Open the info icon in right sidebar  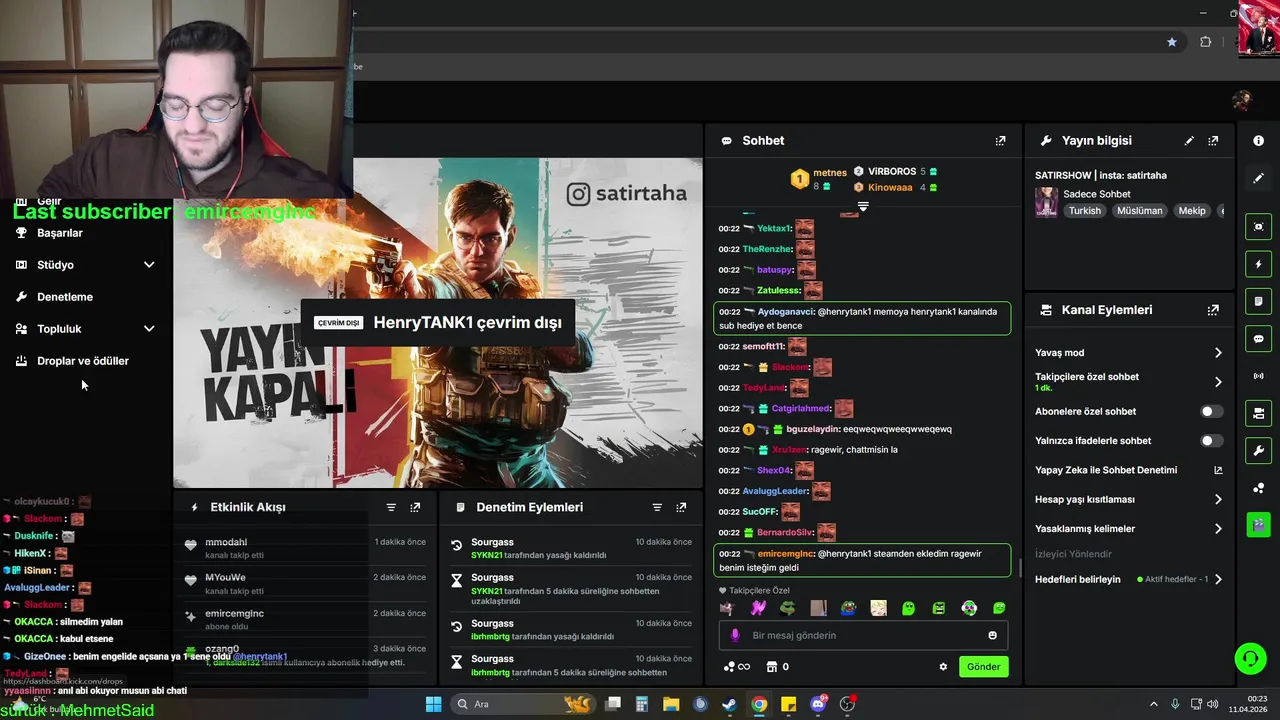pyautogui.click(x=1258, y=141)
